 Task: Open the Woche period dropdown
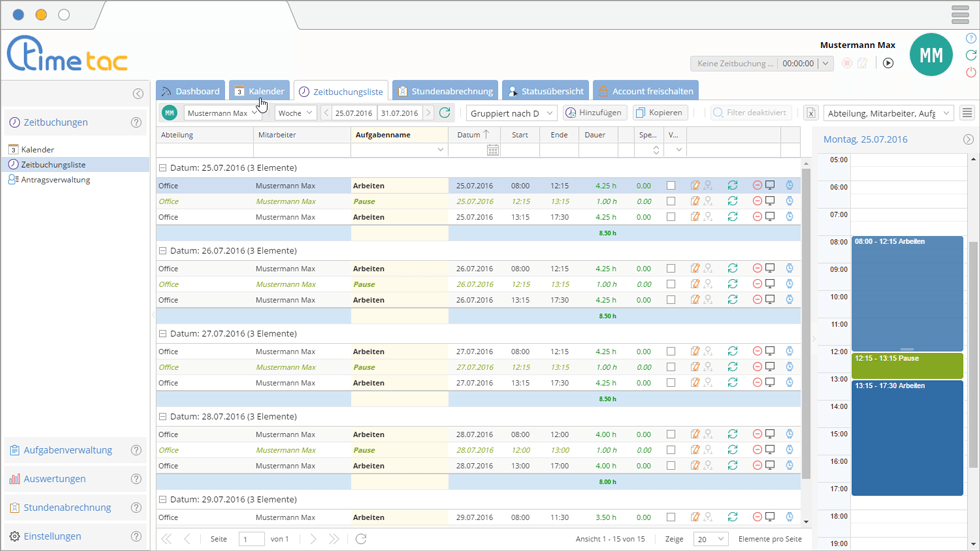[296, 113]
